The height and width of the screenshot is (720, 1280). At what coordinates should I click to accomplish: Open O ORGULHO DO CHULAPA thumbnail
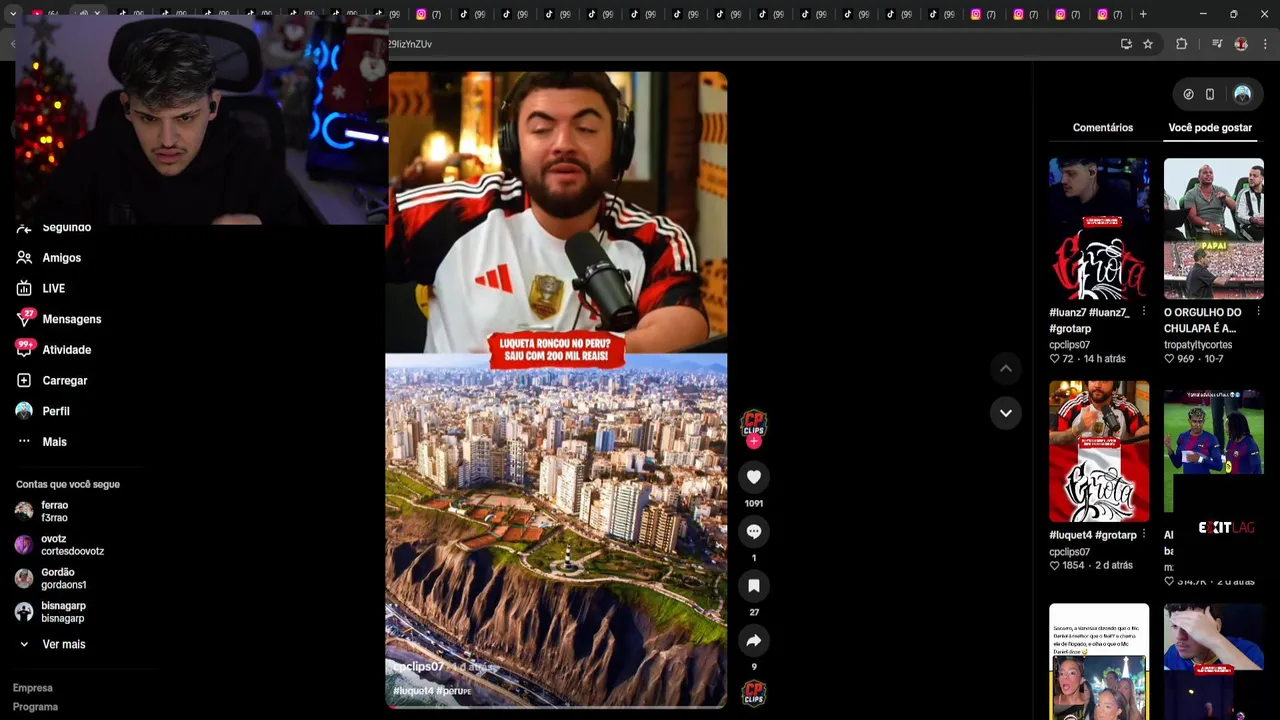pos(1214,229)
